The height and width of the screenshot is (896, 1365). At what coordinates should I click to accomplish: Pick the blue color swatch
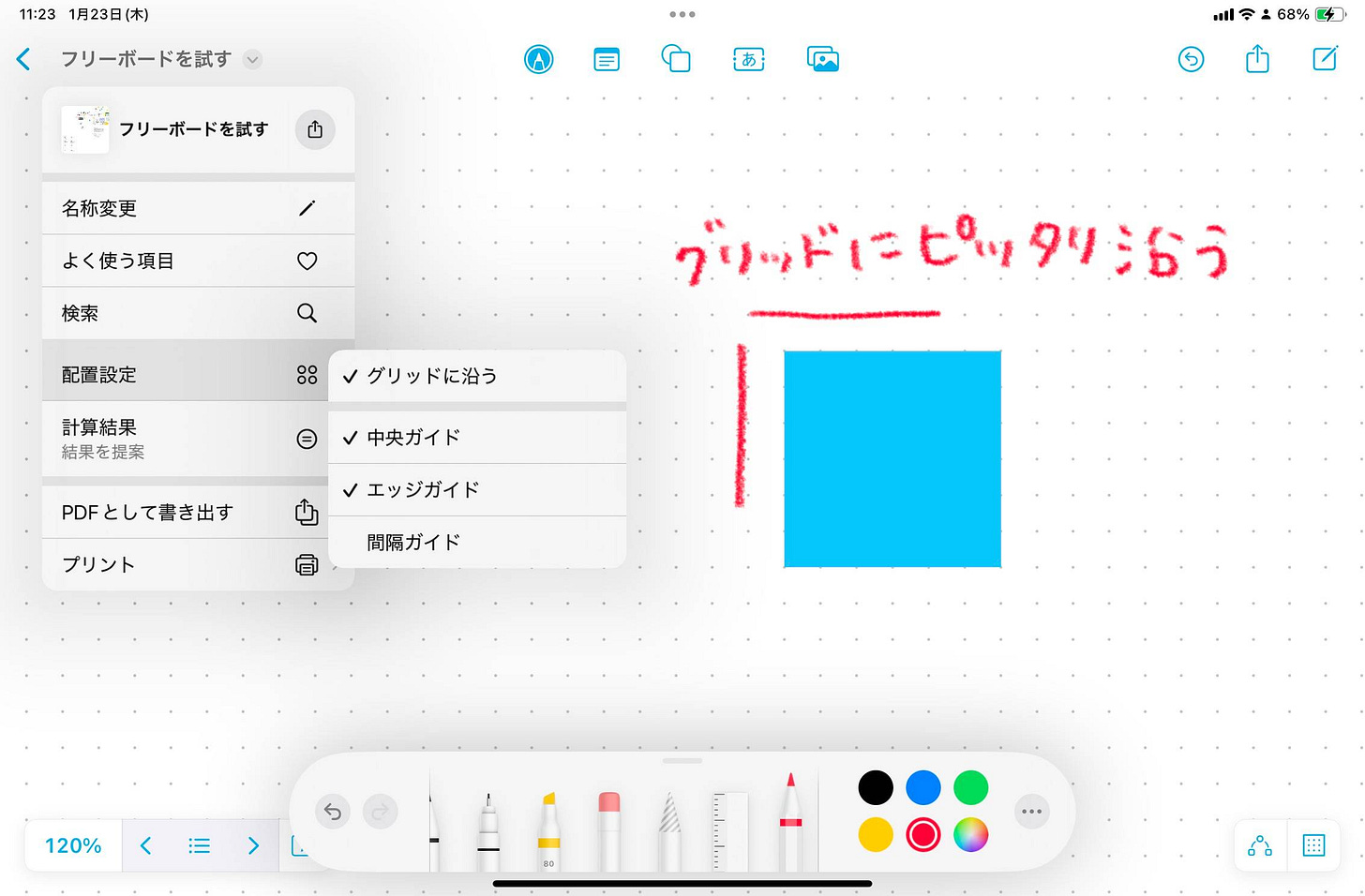point(923,787)
